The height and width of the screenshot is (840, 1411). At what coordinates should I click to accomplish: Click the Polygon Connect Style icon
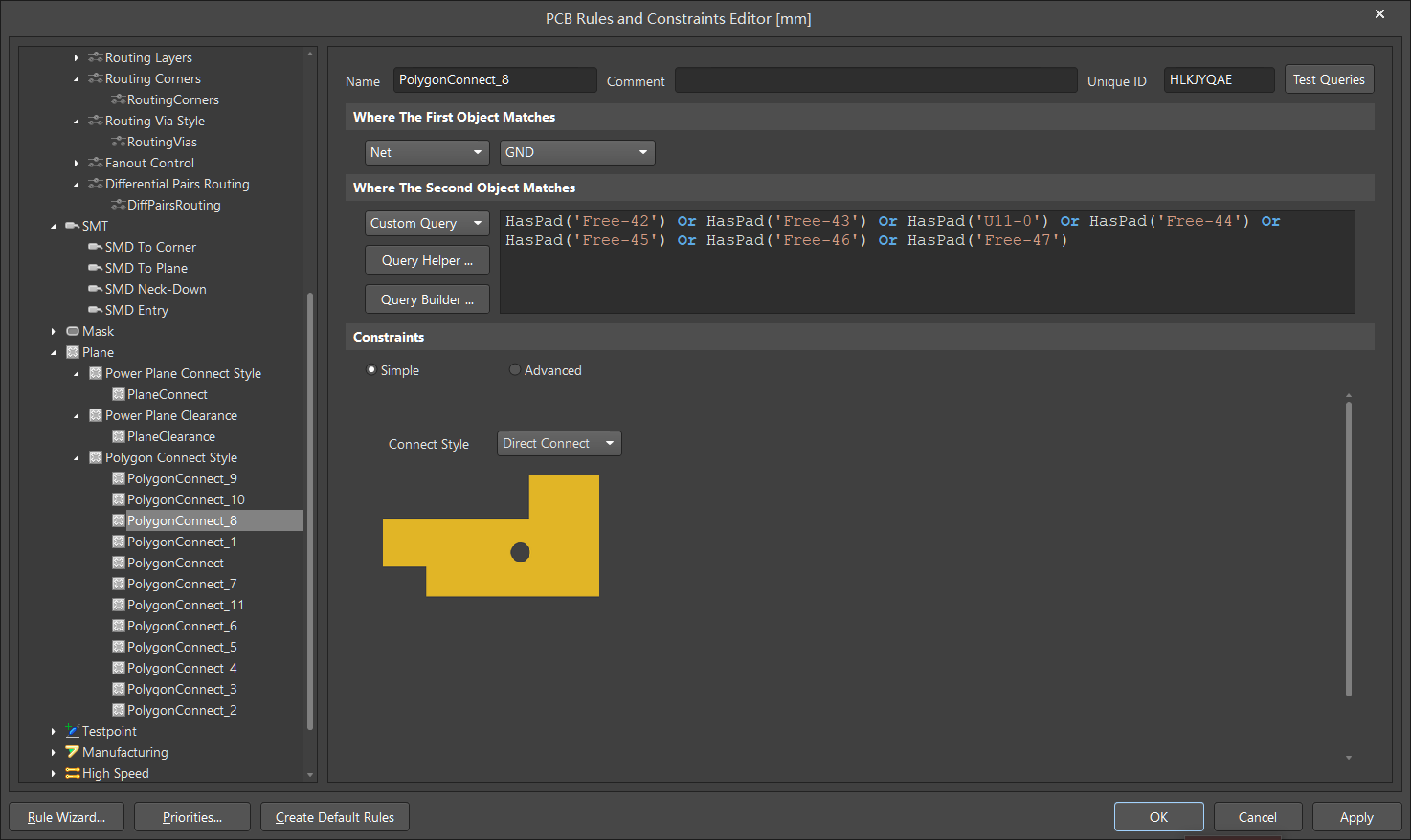(96, 457)
